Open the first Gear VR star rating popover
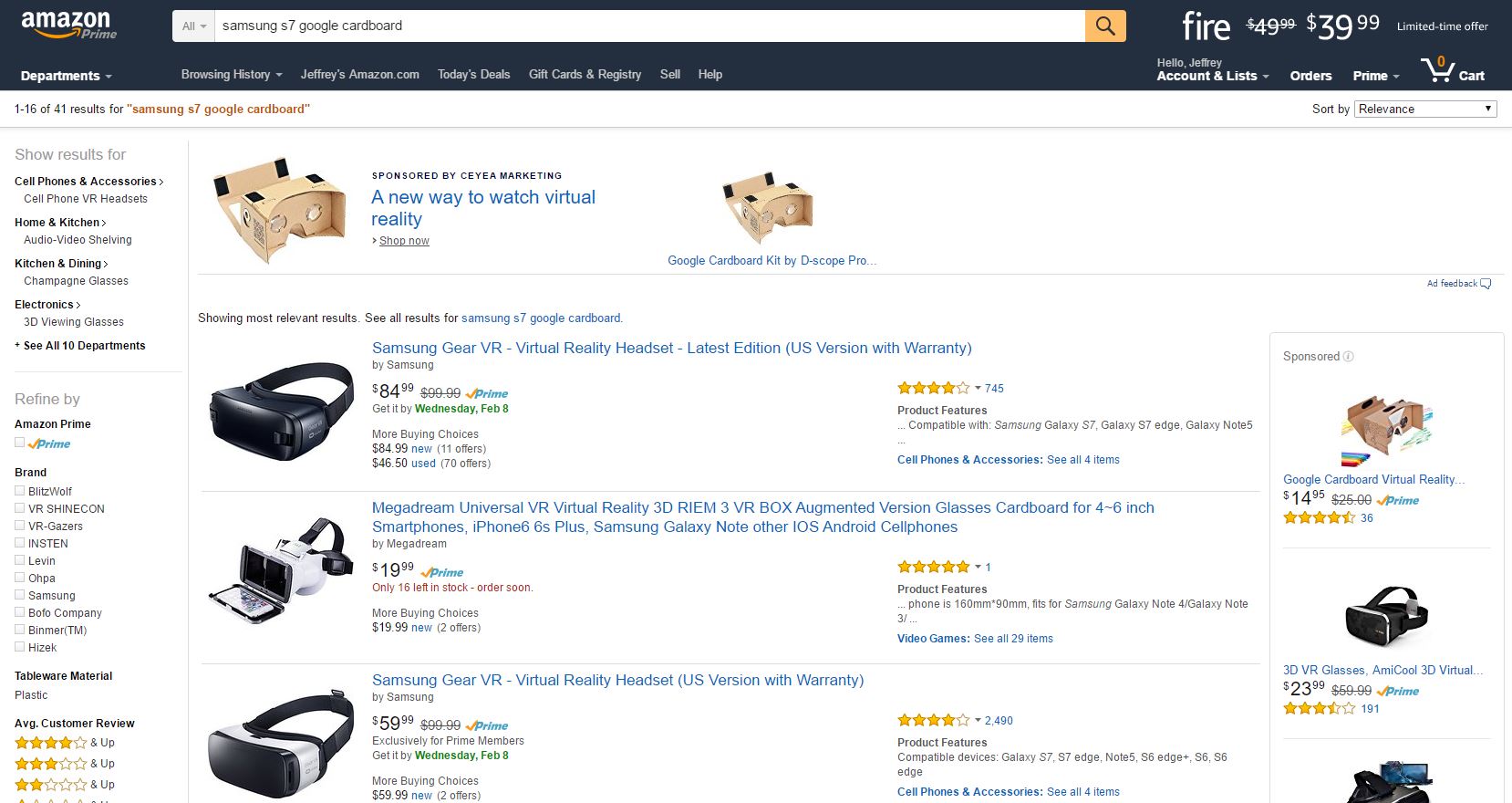Image resolution: width=1512 pixels, height=803 pixels. coord(978,389)
